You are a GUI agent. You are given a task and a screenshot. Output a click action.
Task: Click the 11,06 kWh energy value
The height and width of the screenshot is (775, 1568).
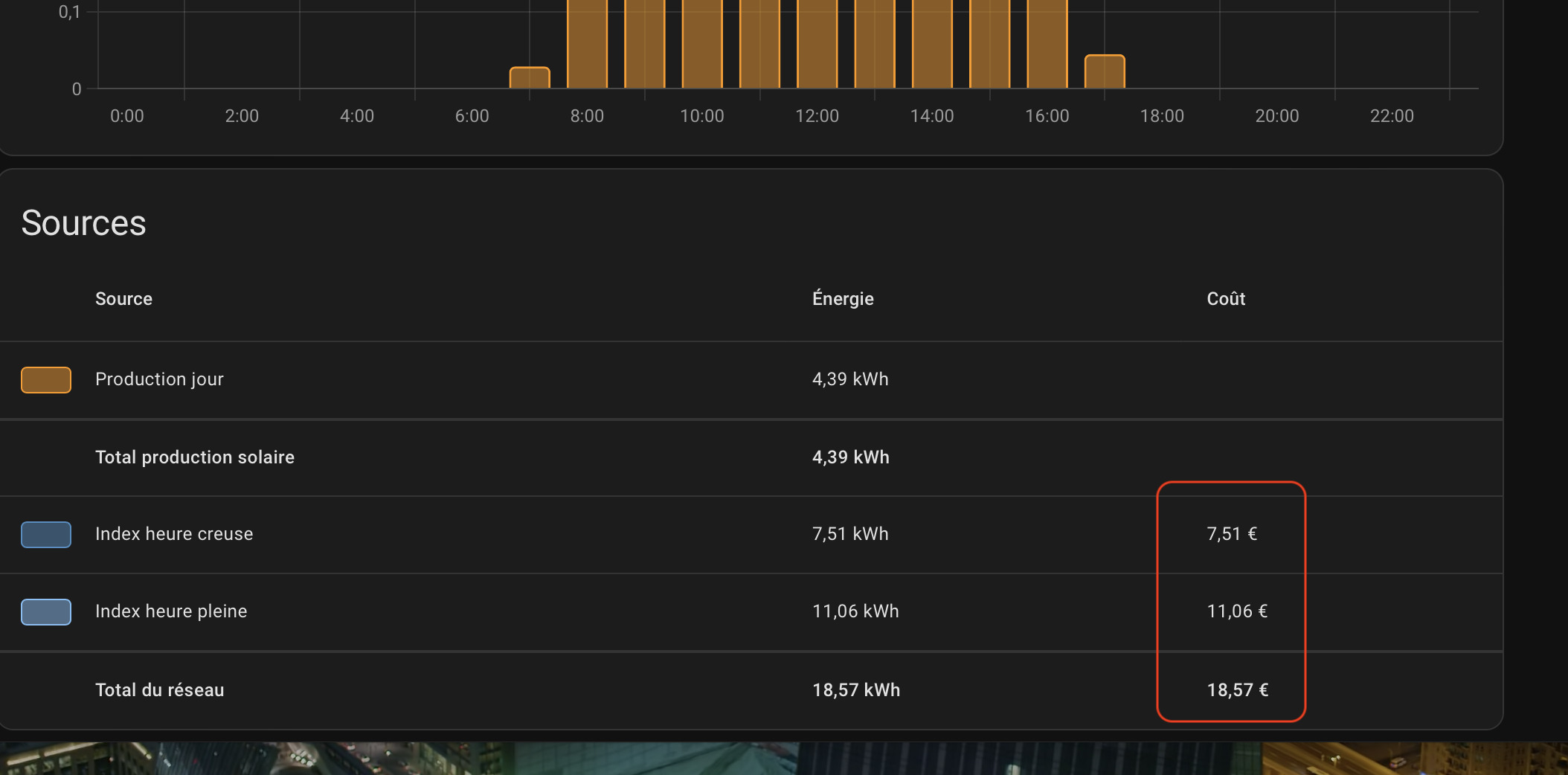click(855, 611)
